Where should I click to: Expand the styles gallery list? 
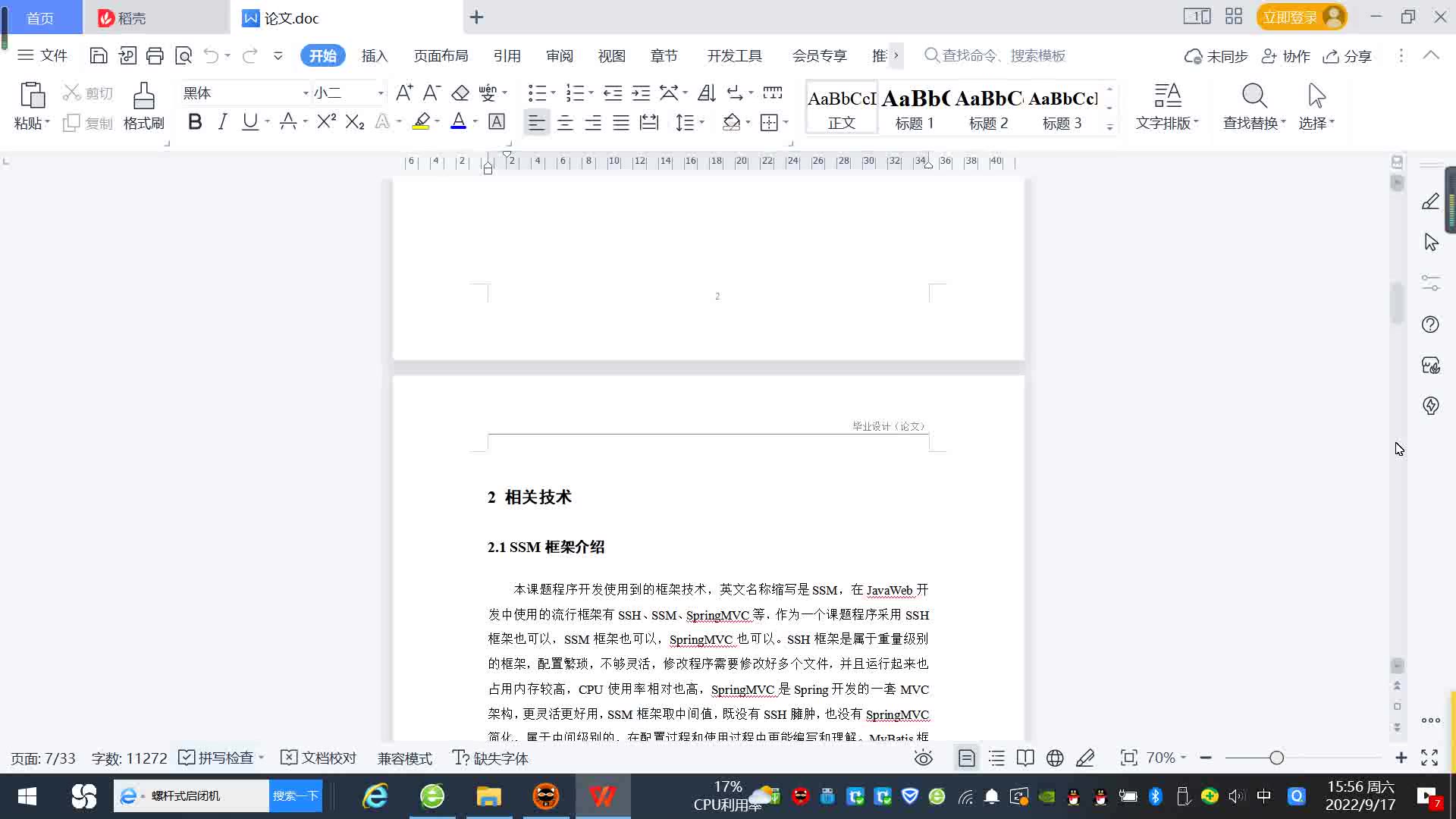[1109, 127]
